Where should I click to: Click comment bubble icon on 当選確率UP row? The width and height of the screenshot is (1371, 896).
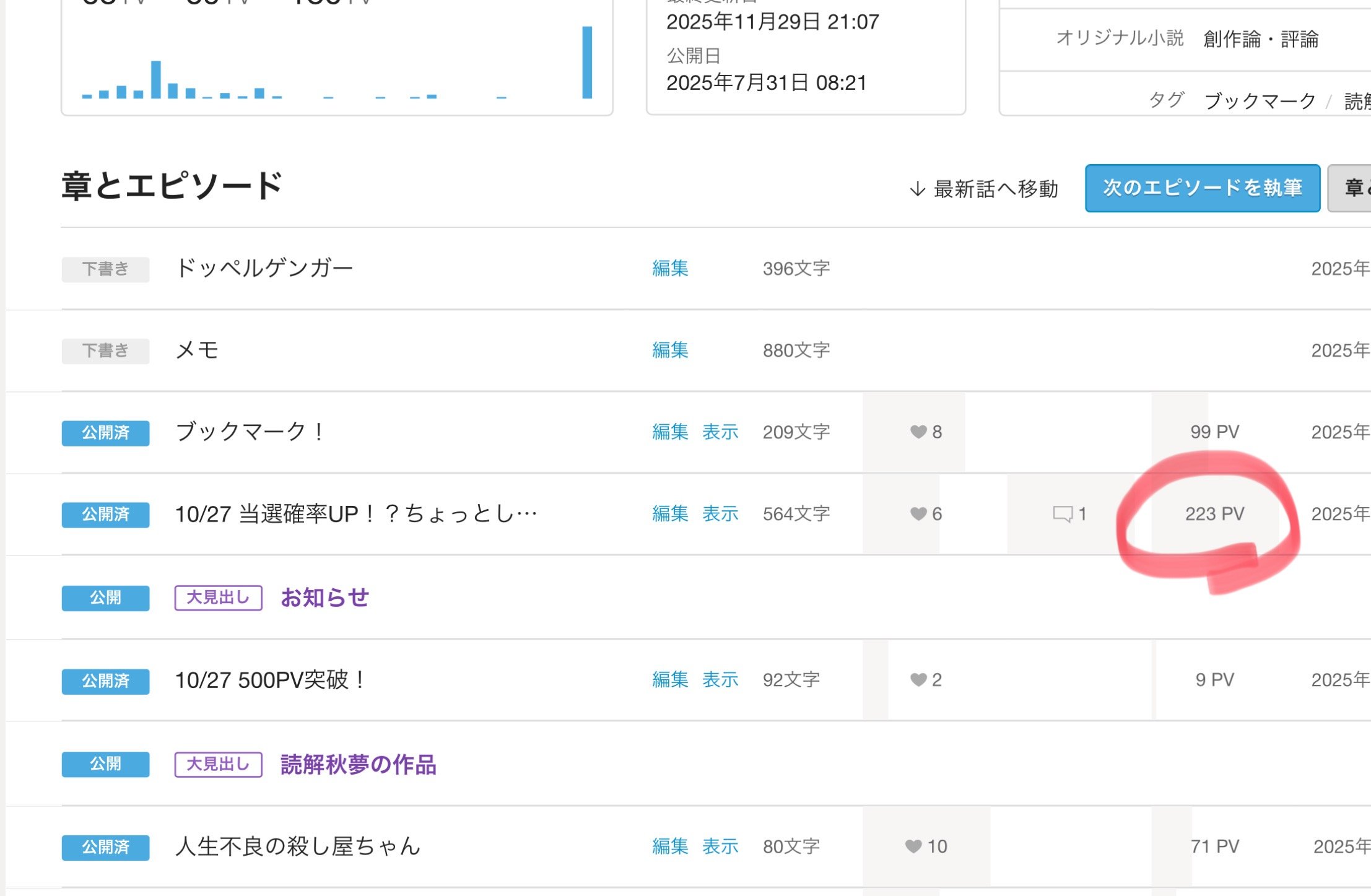point(1063,514)
